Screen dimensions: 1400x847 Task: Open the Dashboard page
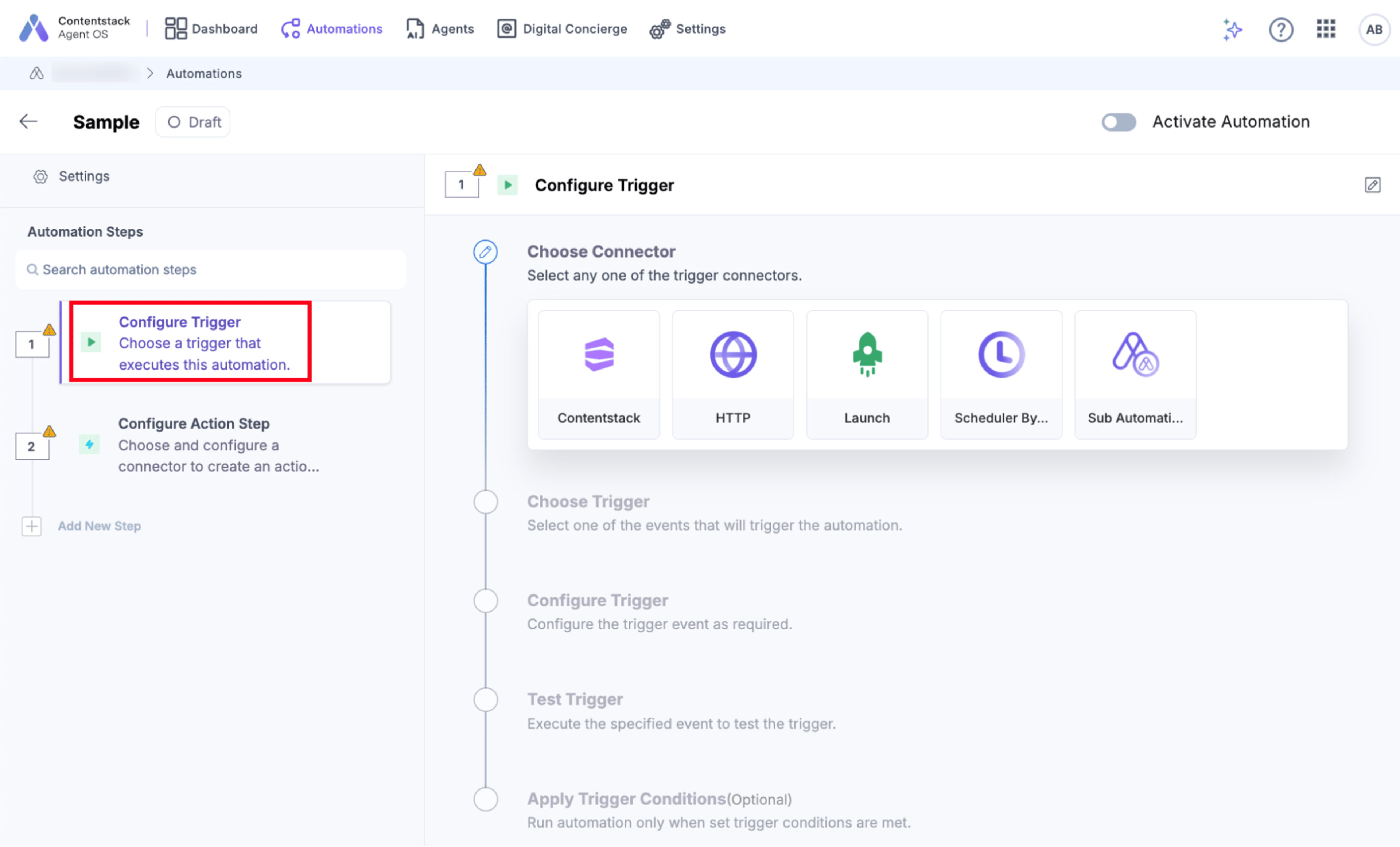point(211,28)
